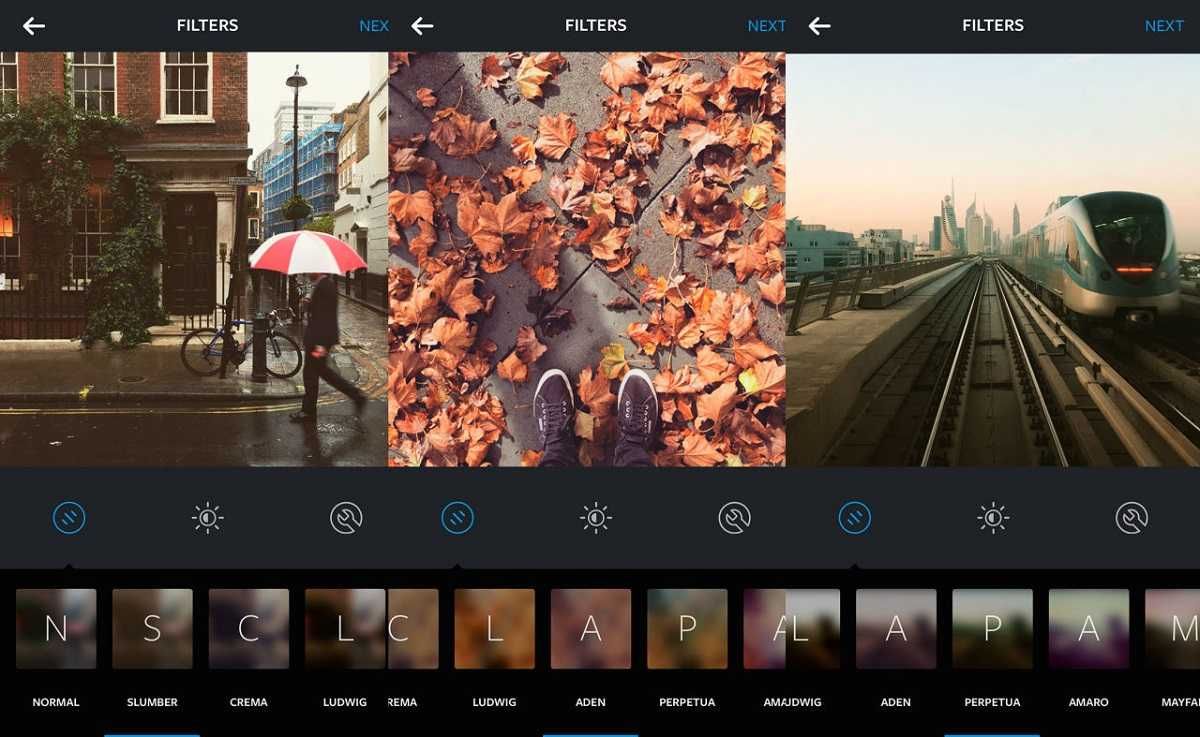This screenshot has height=737, width=1200.
Task: Tap the sun brightness icon under the leaves photo
Action: coord(596,517)
